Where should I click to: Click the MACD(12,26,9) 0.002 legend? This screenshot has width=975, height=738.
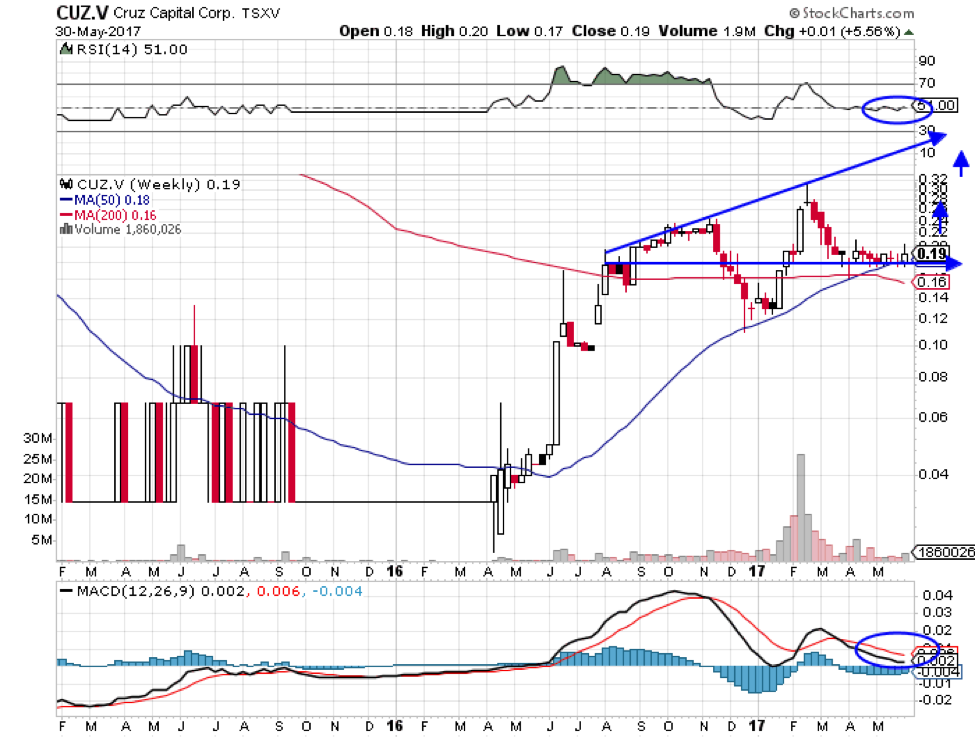(160, 591)
